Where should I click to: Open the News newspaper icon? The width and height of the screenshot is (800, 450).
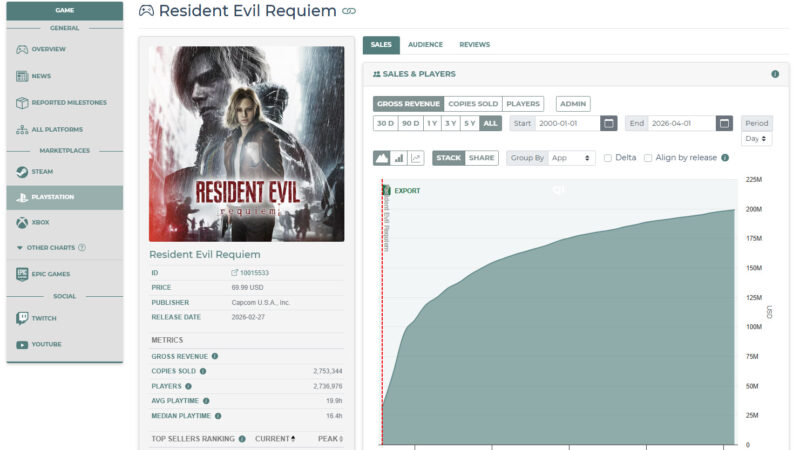(x=22, y=76)
